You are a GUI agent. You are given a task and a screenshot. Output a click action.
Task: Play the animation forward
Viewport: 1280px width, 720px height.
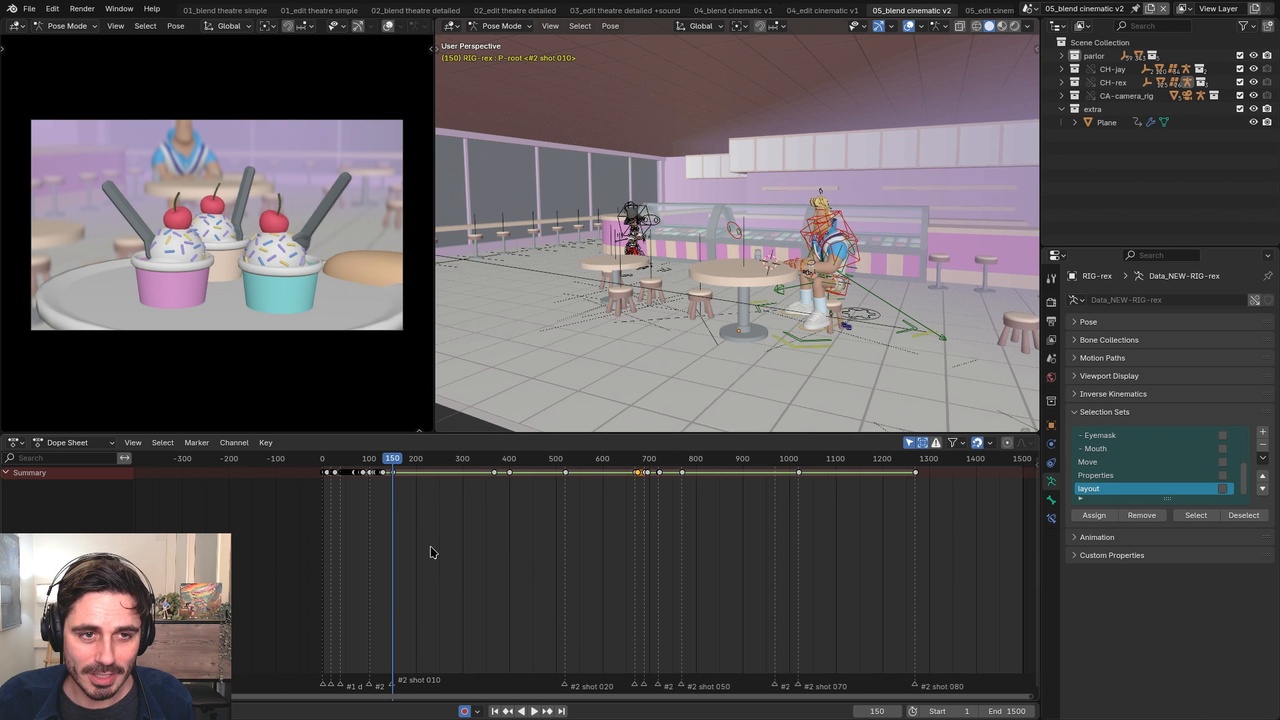point(534,711)
